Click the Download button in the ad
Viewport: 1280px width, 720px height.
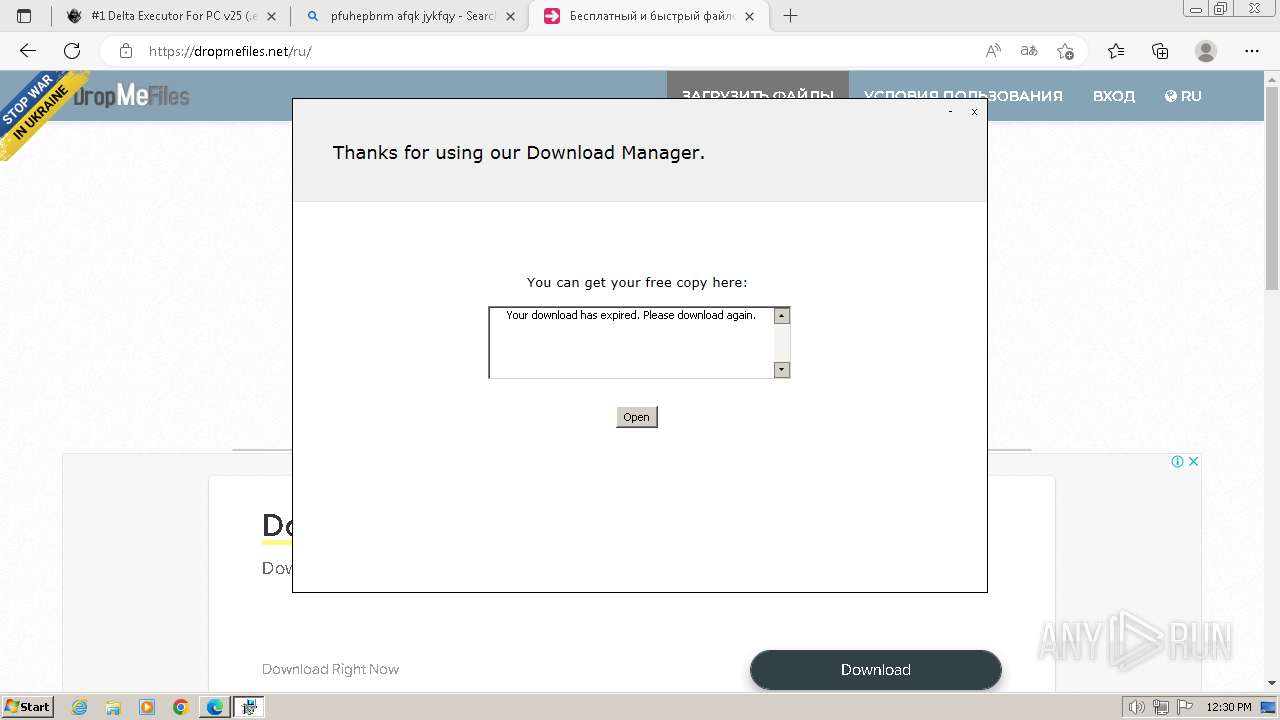(x=875, y=670)
